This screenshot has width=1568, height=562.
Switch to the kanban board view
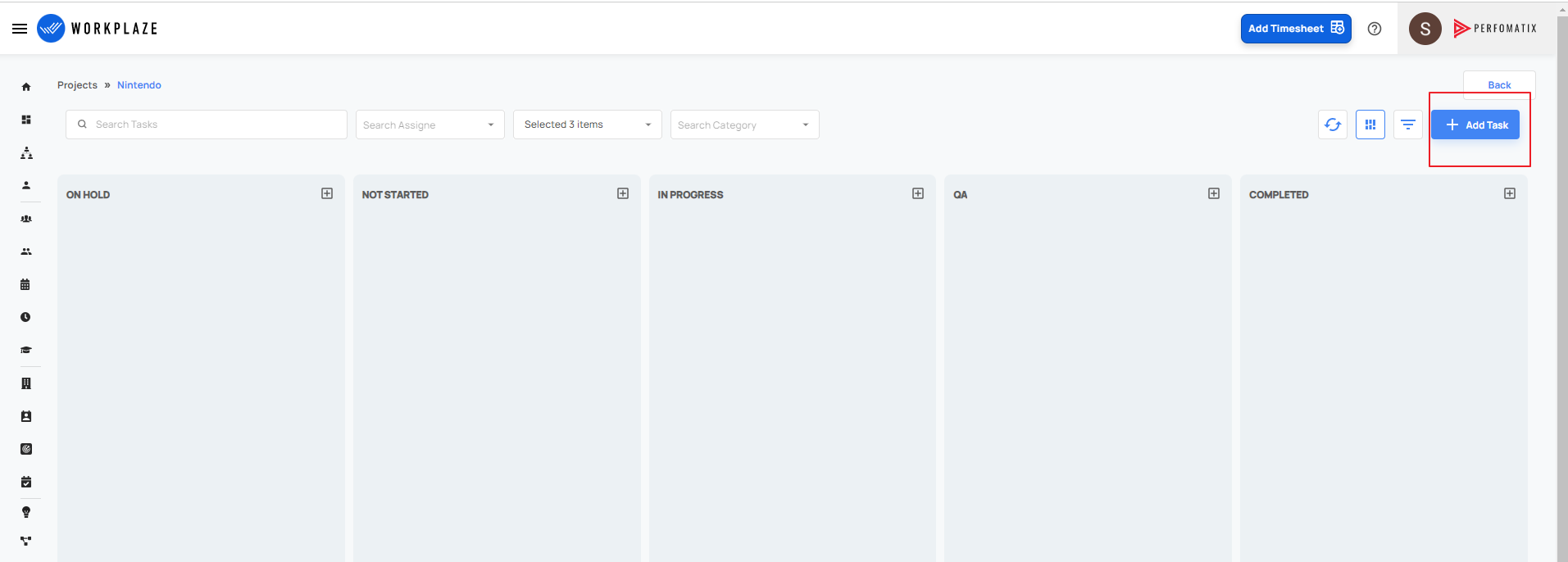tap(1370, 125)
